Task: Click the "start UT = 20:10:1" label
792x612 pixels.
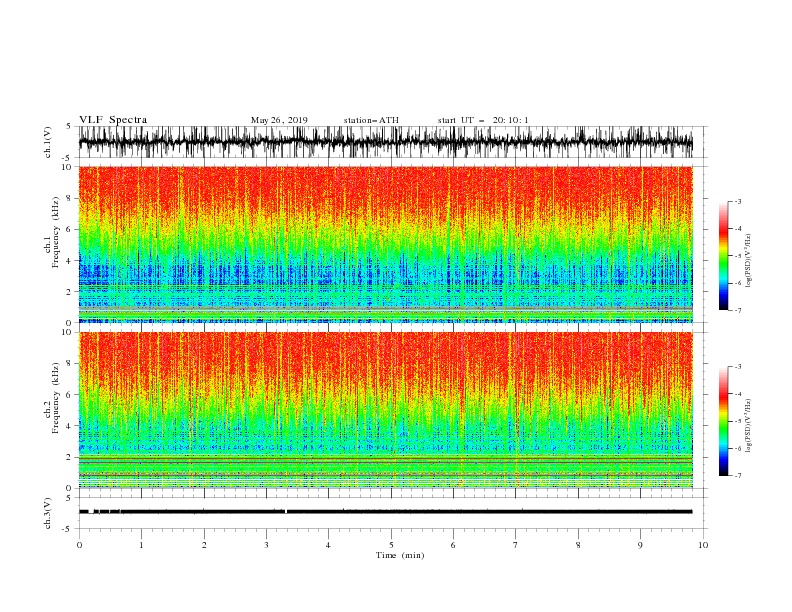Action: (x=483, y=120)
